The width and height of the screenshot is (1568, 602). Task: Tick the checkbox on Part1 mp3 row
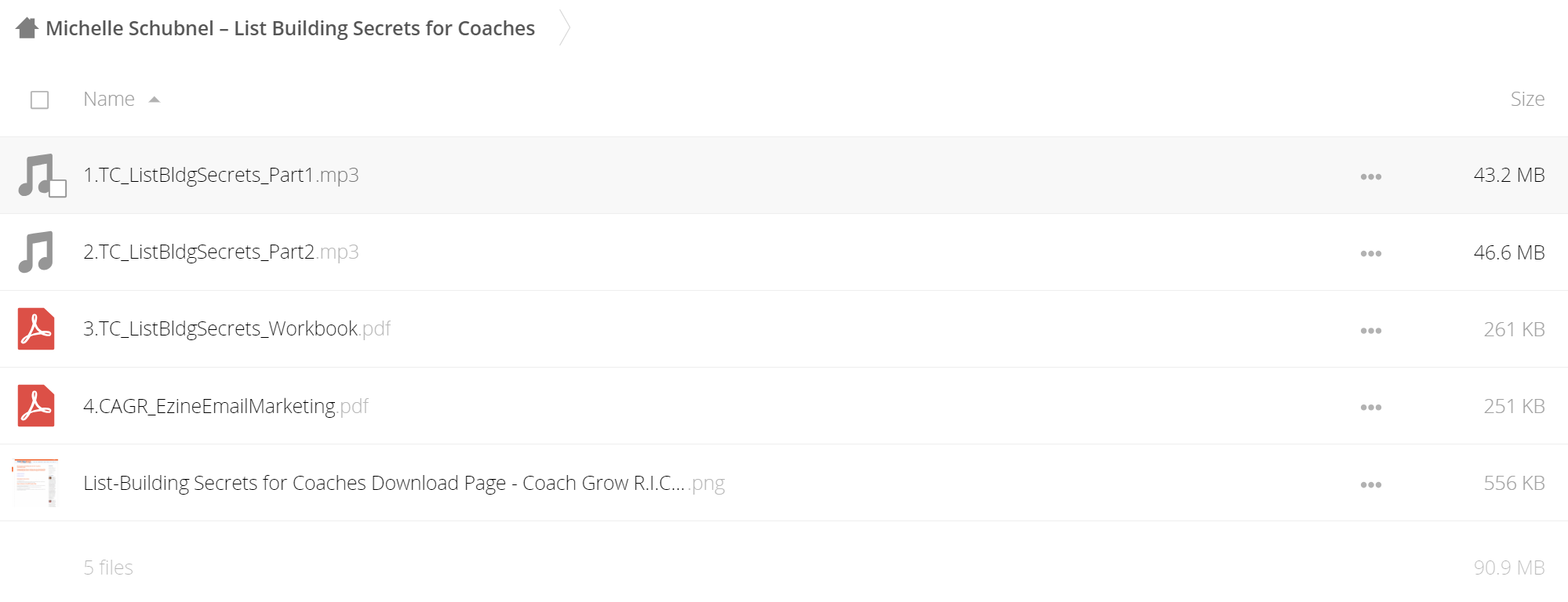[x=58, y=189]
